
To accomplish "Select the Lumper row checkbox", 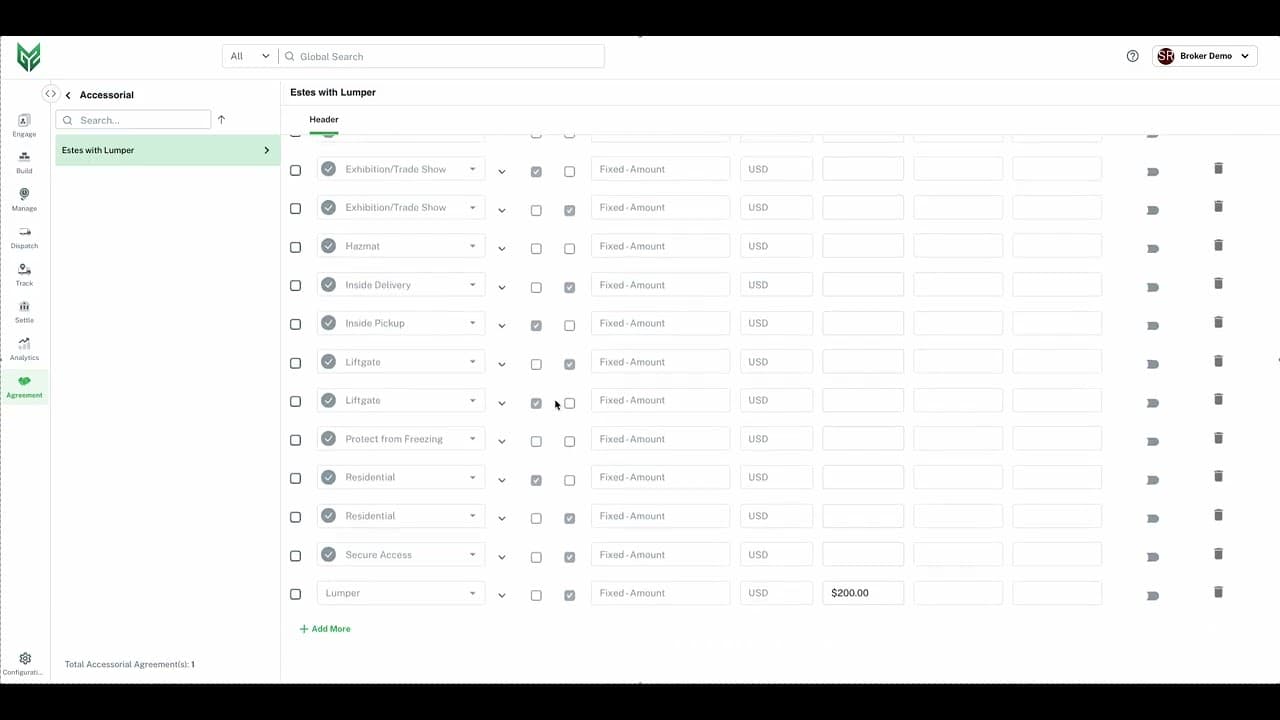I will coord(295,594).
